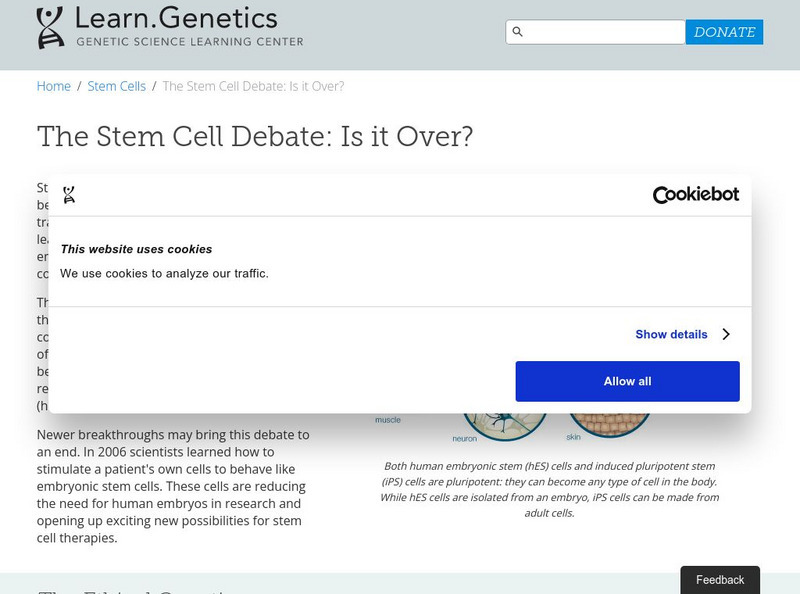Click the DONATE button
Screen dimensions: 800x594
[x=724, y=32]
